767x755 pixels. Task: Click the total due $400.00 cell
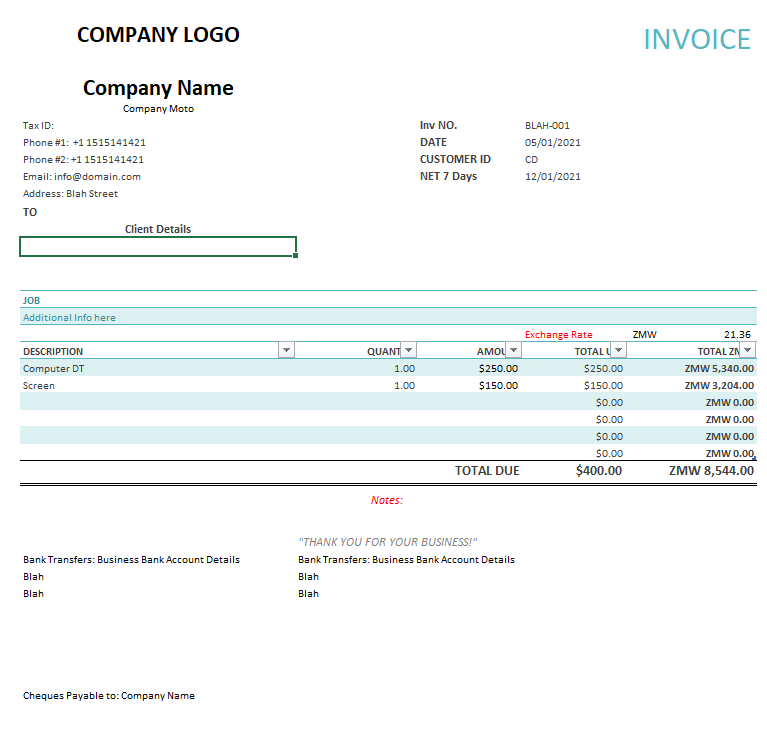pyautogui.click(x=598, y=471)
